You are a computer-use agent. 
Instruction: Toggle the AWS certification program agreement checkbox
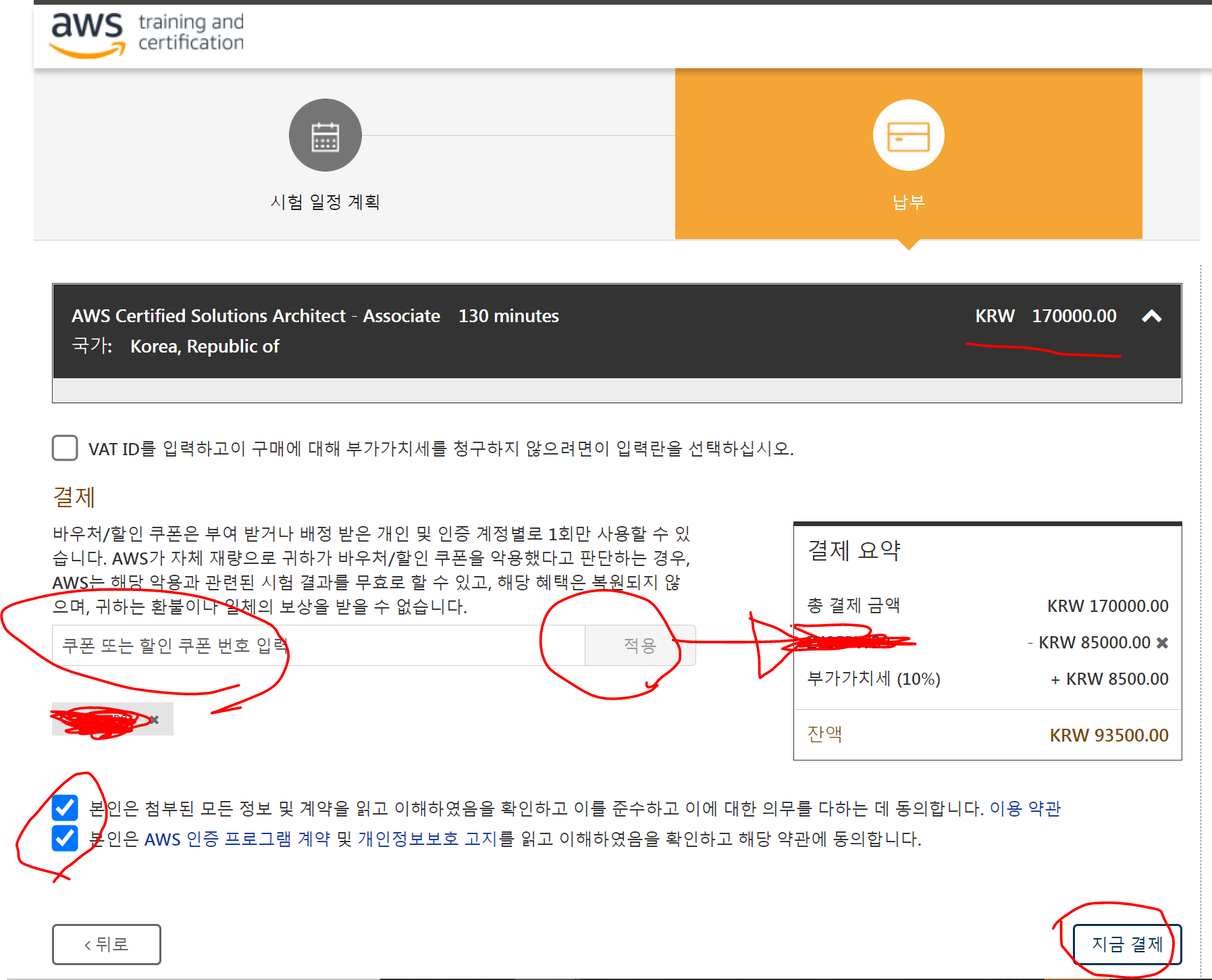click(65, 838)
